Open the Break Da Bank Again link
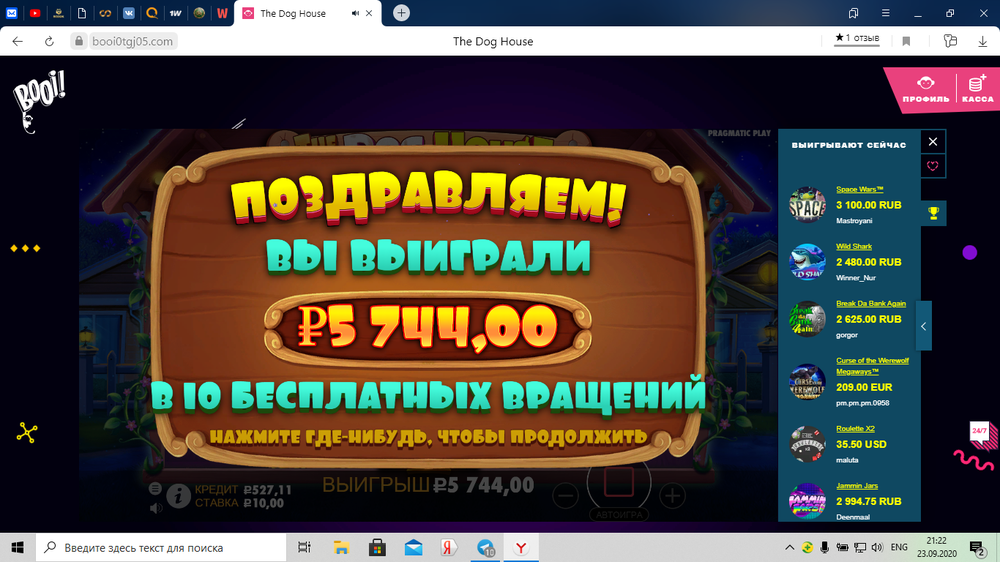 (871, 304)
